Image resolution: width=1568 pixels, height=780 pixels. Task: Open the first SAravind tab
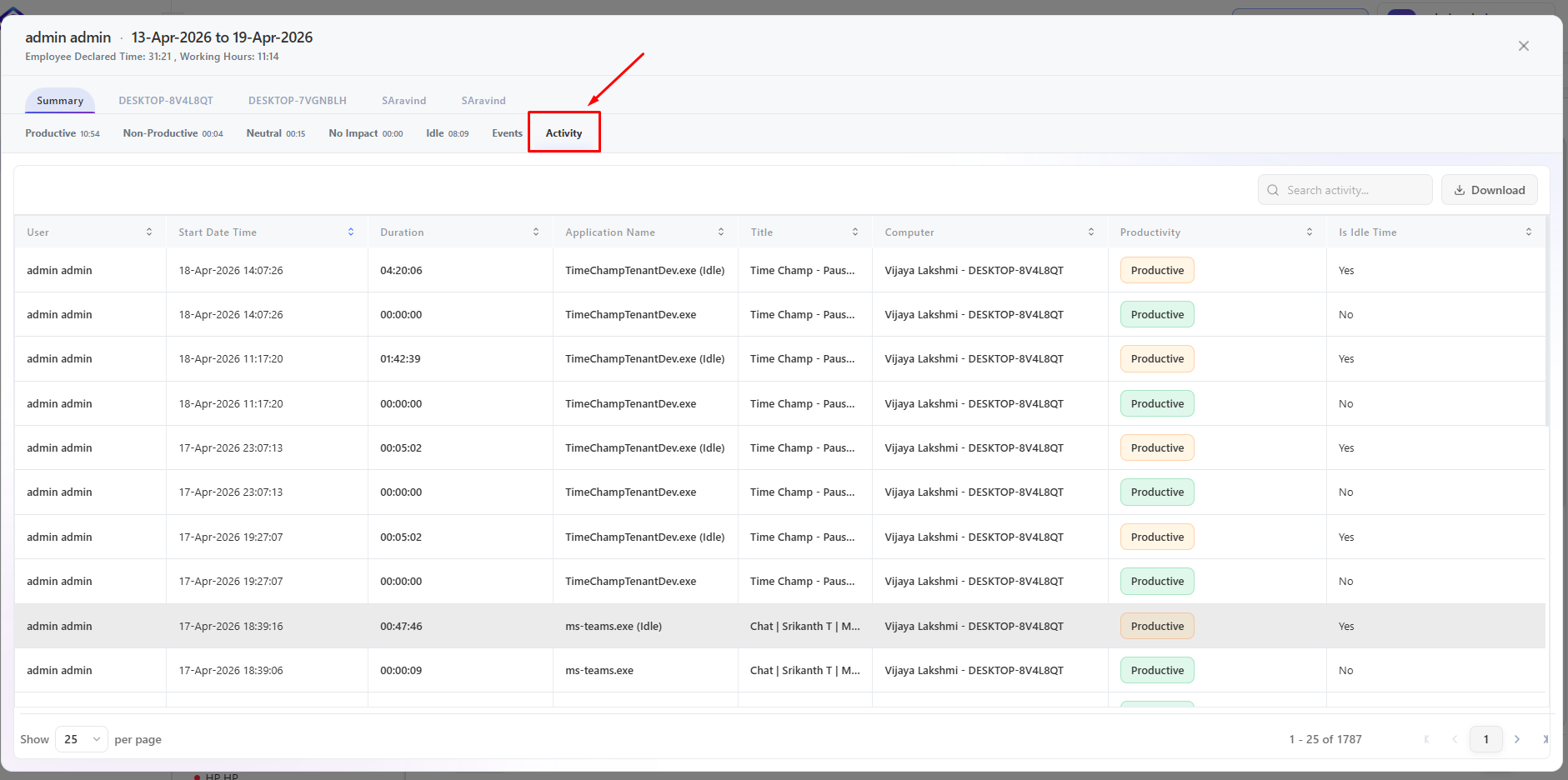pyautogui.click(x=404, y=101)
